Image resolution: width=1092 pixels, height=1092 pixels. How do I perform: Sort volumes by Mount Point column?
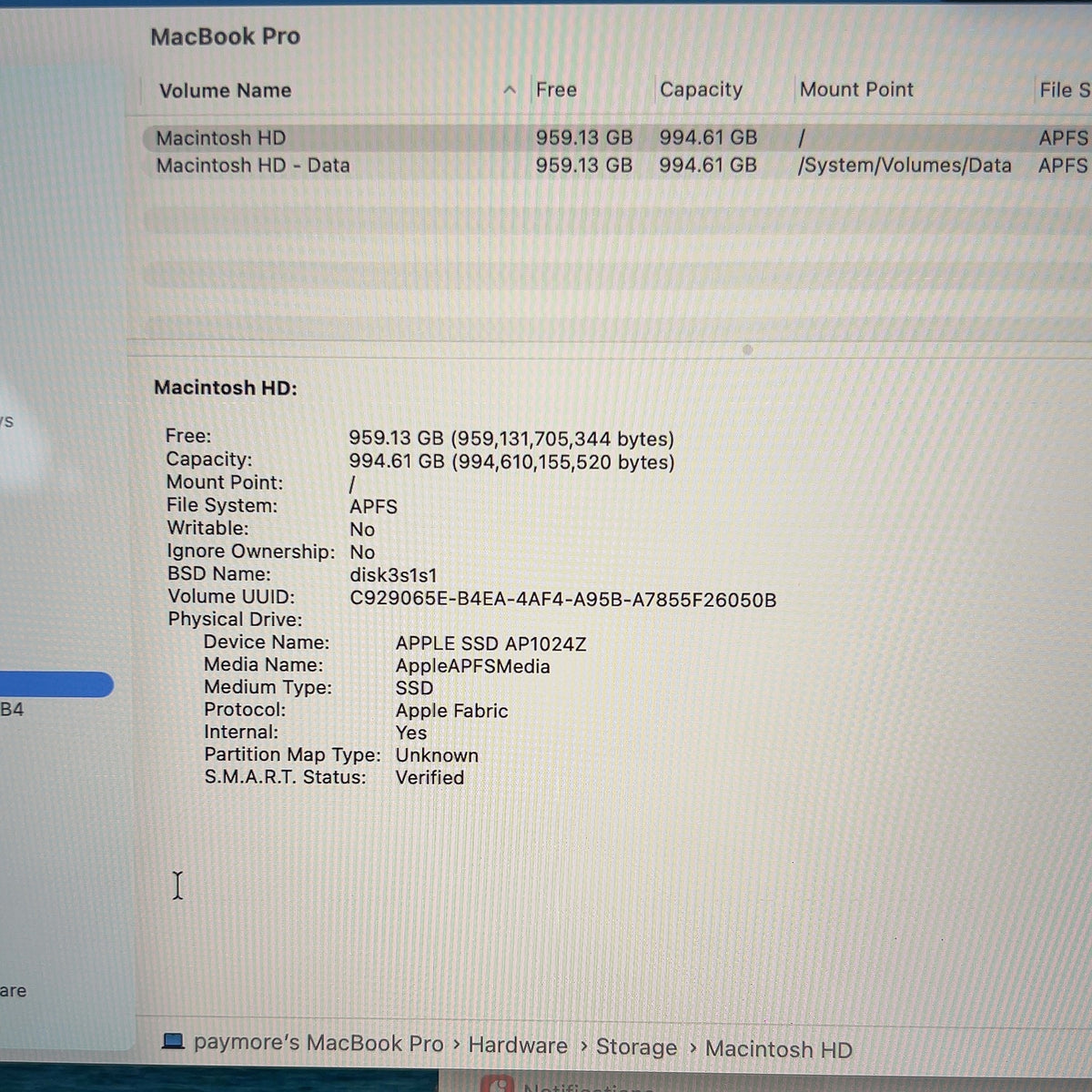(x=856, y=89)
